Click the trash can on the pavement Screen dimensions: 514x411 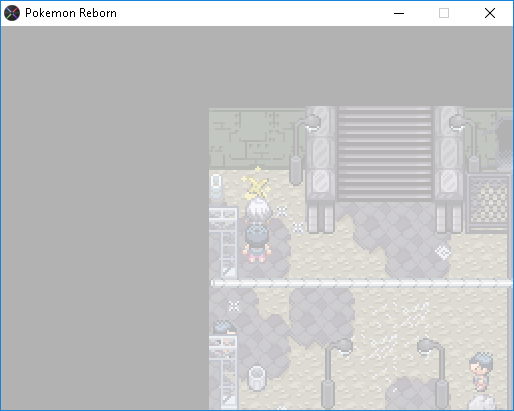[x=257, y=378]
